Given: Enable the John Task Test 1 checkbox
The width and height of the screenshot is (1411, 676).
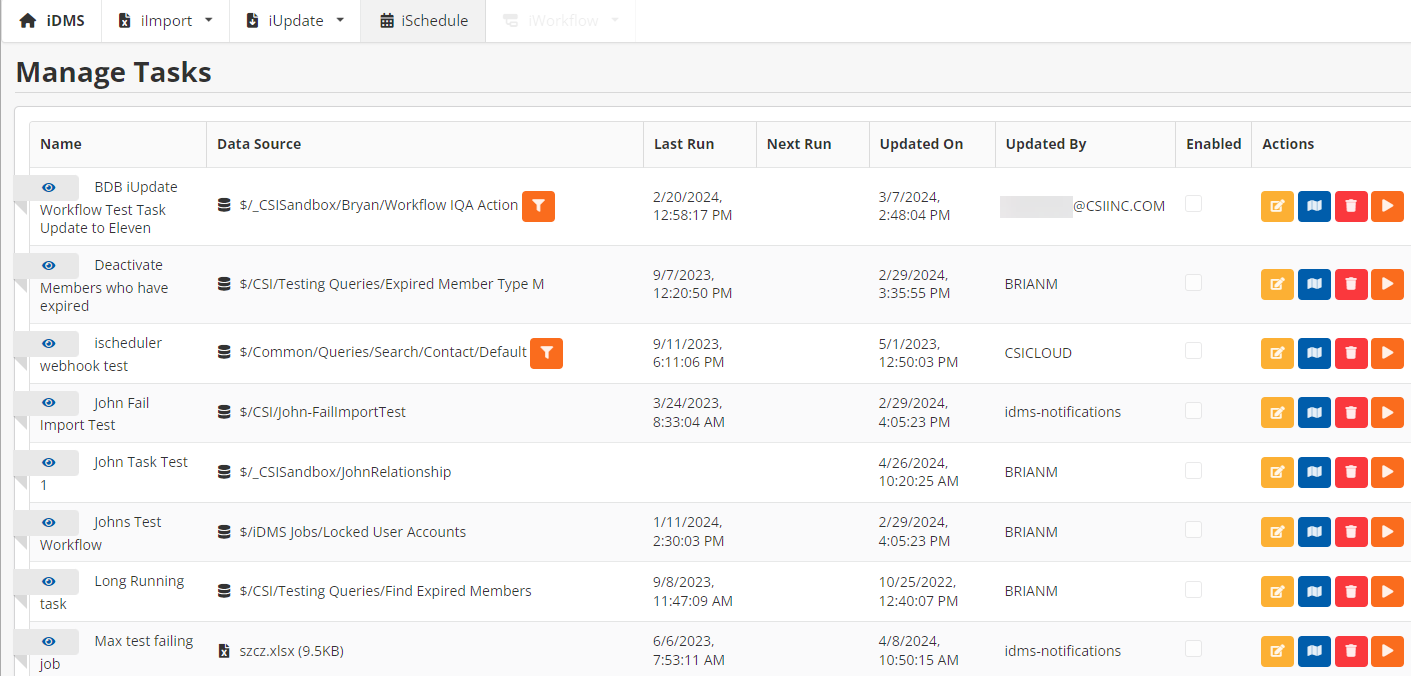Looking at the screenshot, I should (1193, 470).
